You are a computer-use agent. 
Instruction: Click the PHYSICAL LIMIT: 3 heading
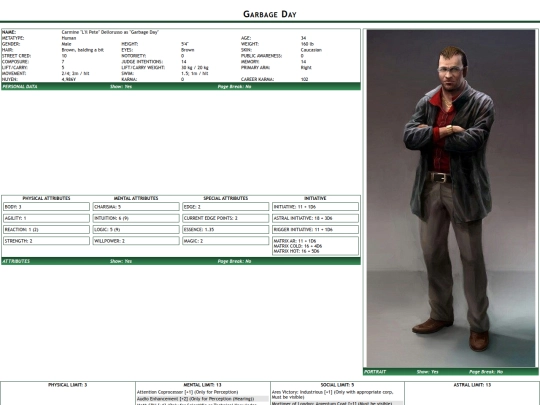68,385
